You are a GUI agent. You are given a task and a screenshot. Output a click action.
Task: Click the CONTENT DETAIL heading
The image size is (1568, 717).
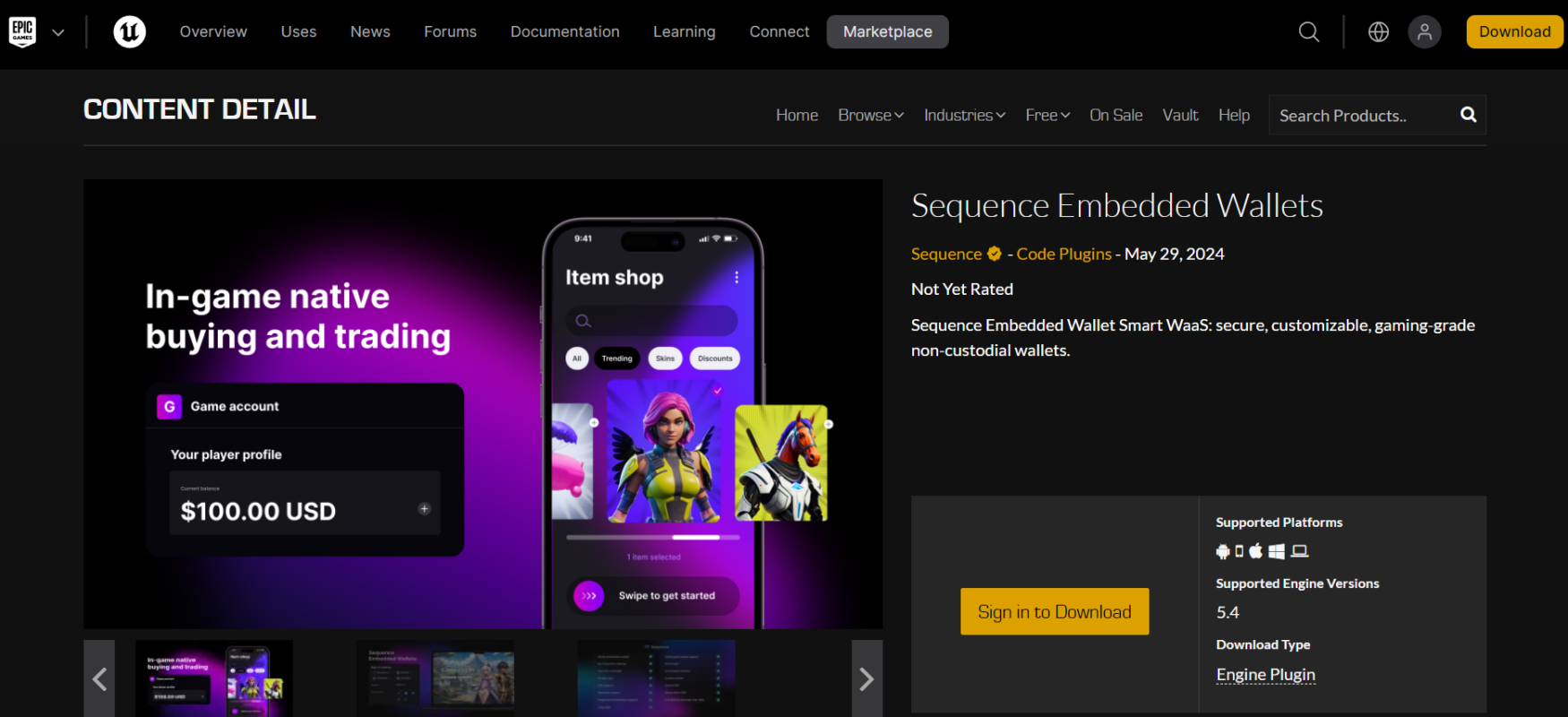tap(200, 109)
